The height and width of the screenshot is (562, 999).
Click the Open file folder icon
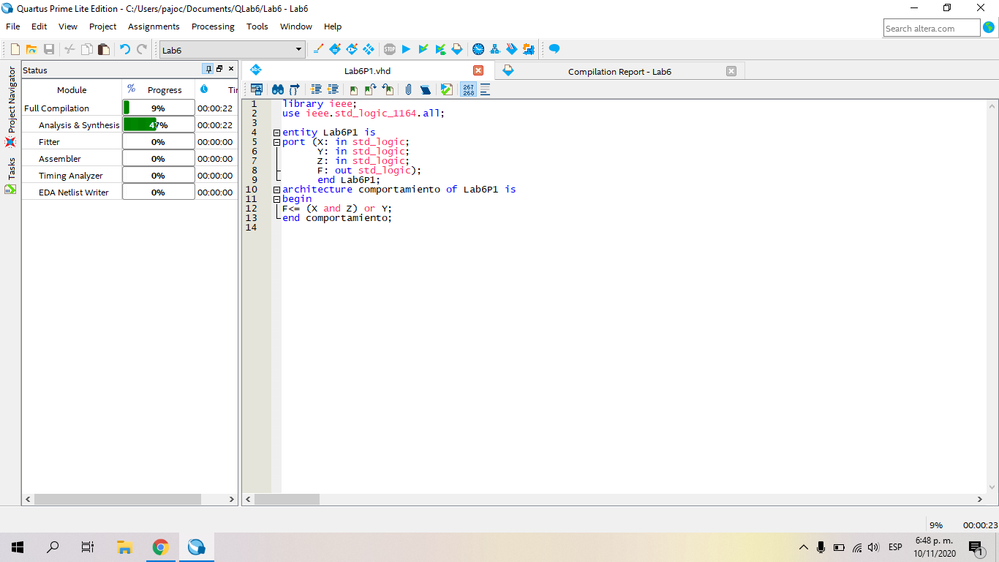(31, 49)
